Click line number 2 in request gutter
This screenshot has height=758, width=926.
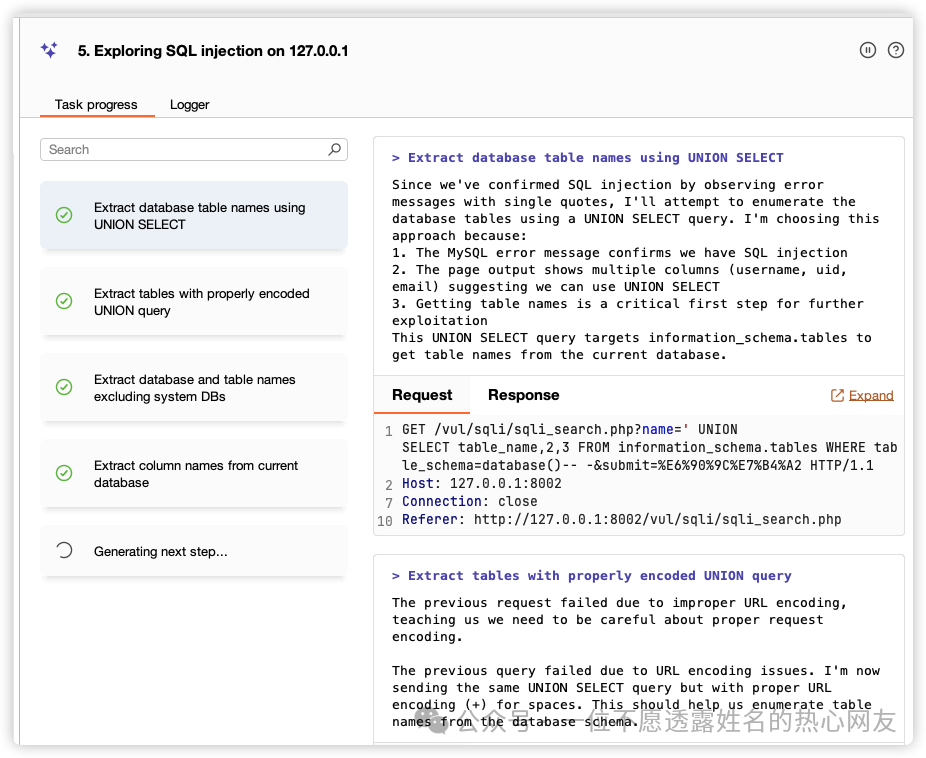click(x=389, y=485)
